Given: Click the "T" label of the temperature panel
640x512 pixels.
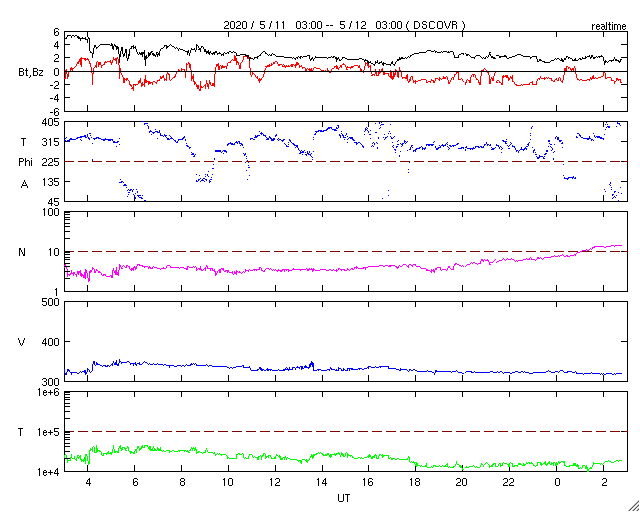Looking at the screenshot, I should pos(21,432).
